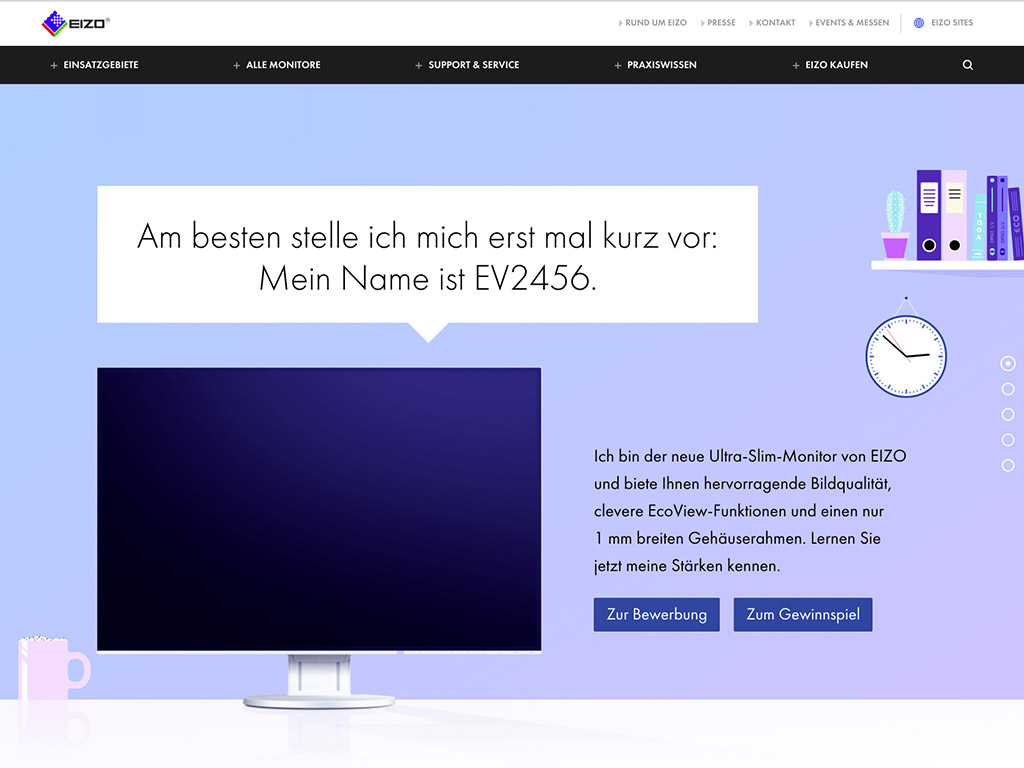This screenshot has height=768, width=1024.
Task: Expand the Einsatzgebiete menu
Action: (x=95, y=65)
